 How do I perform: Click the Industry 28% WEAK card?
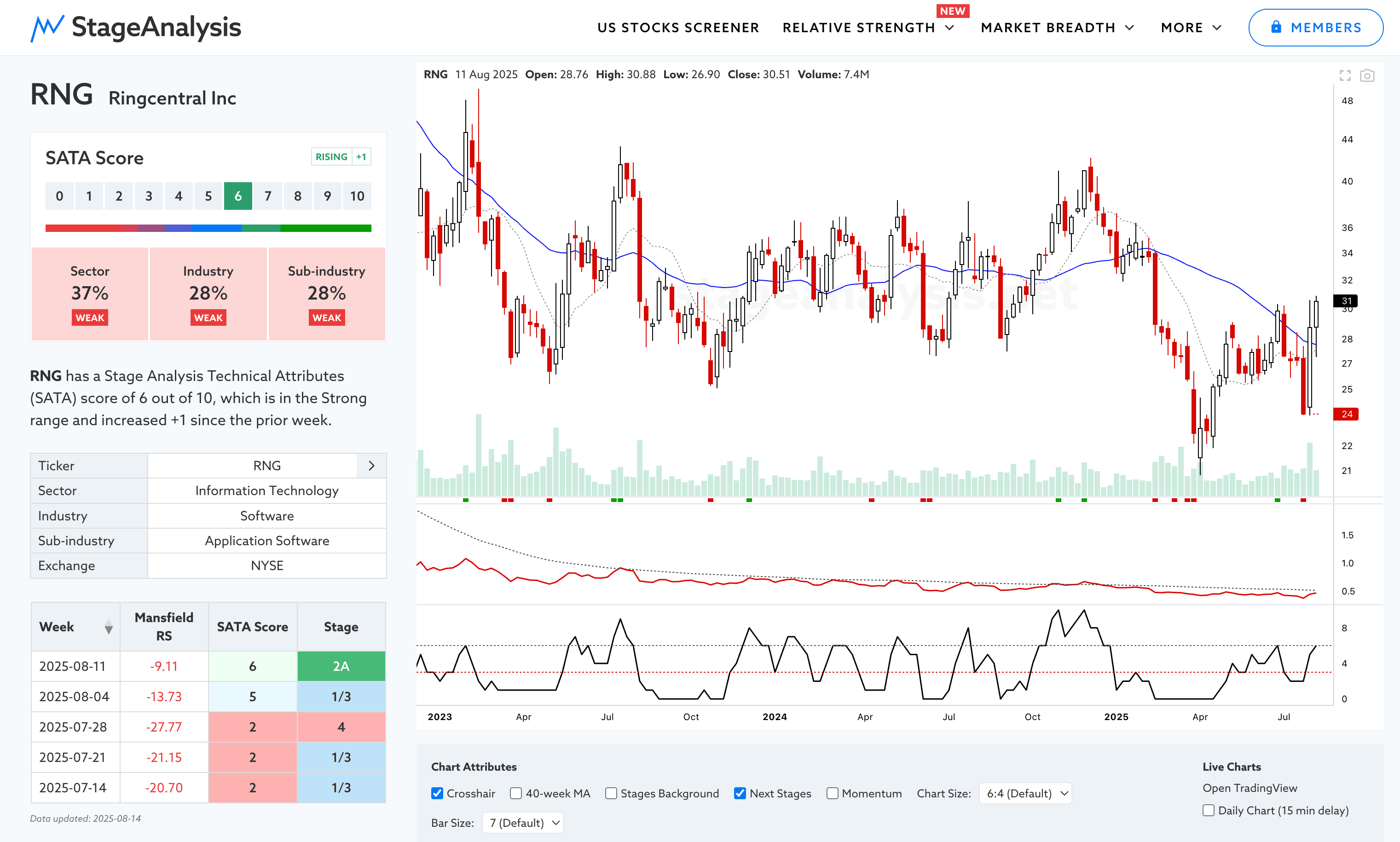click(208, 294)
